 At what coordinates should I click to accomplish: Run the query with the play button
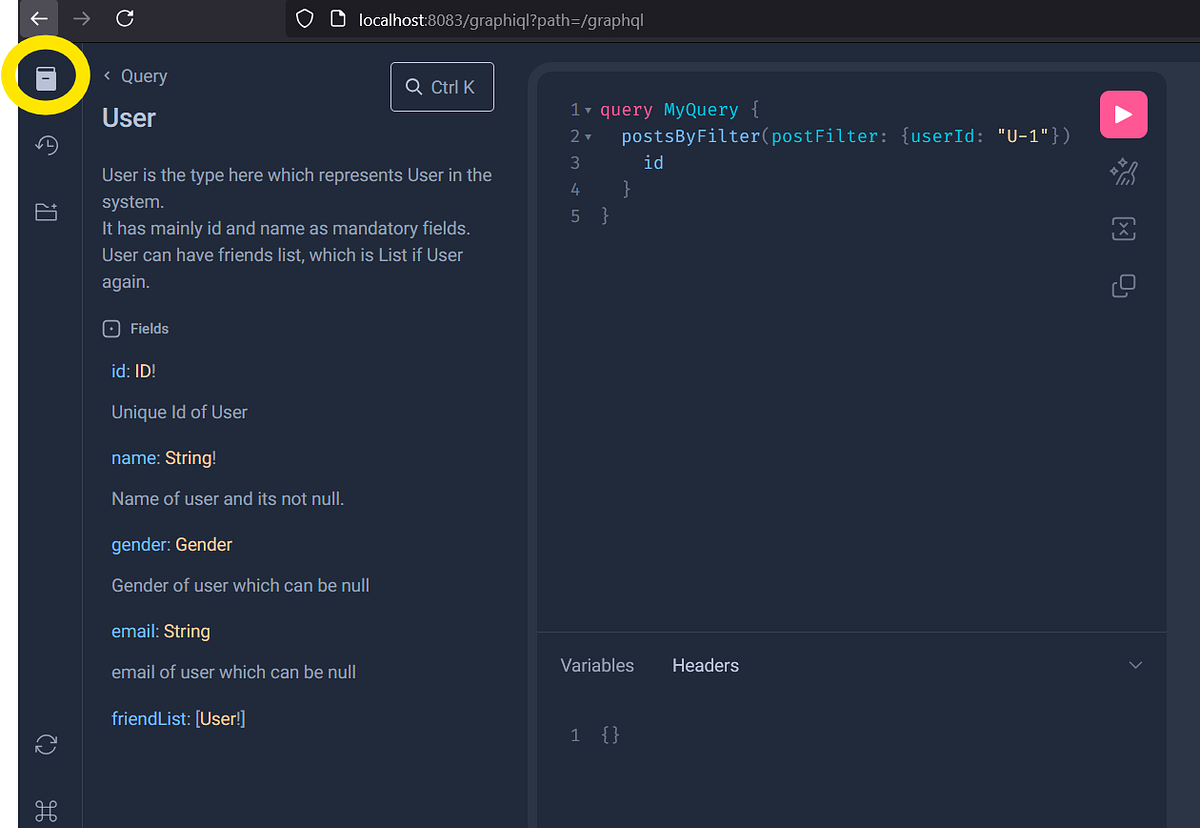(1123, 114)
